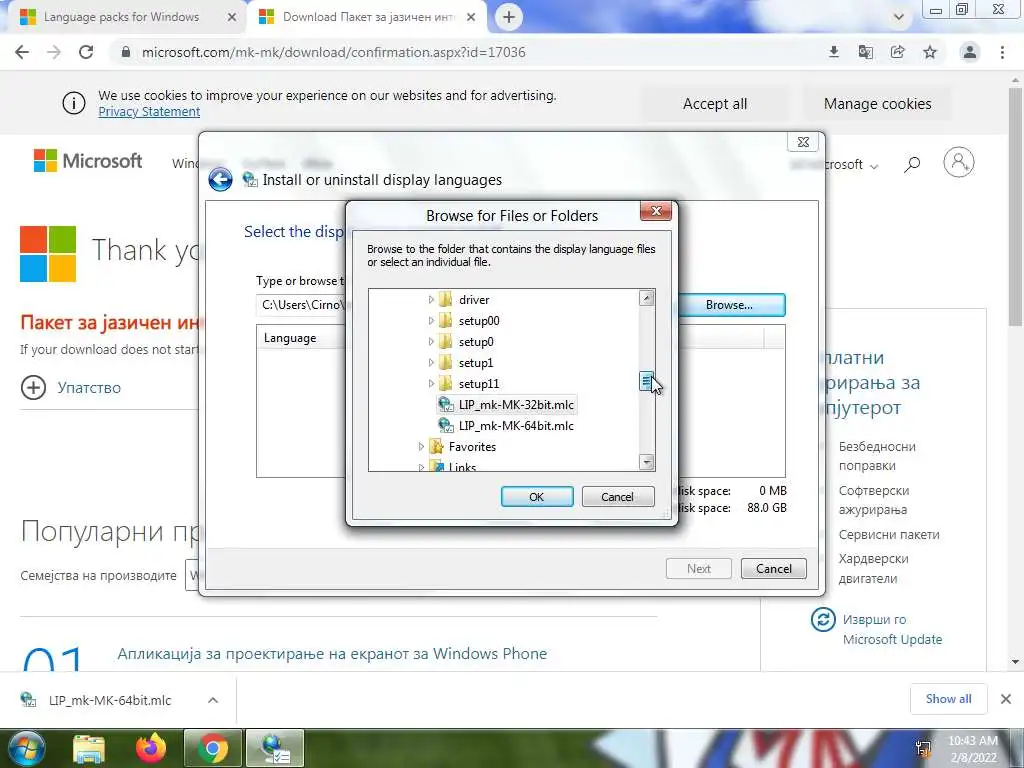Expand the driver folder node
This screenshot has width=1024, height=768.
pyautogui.click(x=431, y=300)
